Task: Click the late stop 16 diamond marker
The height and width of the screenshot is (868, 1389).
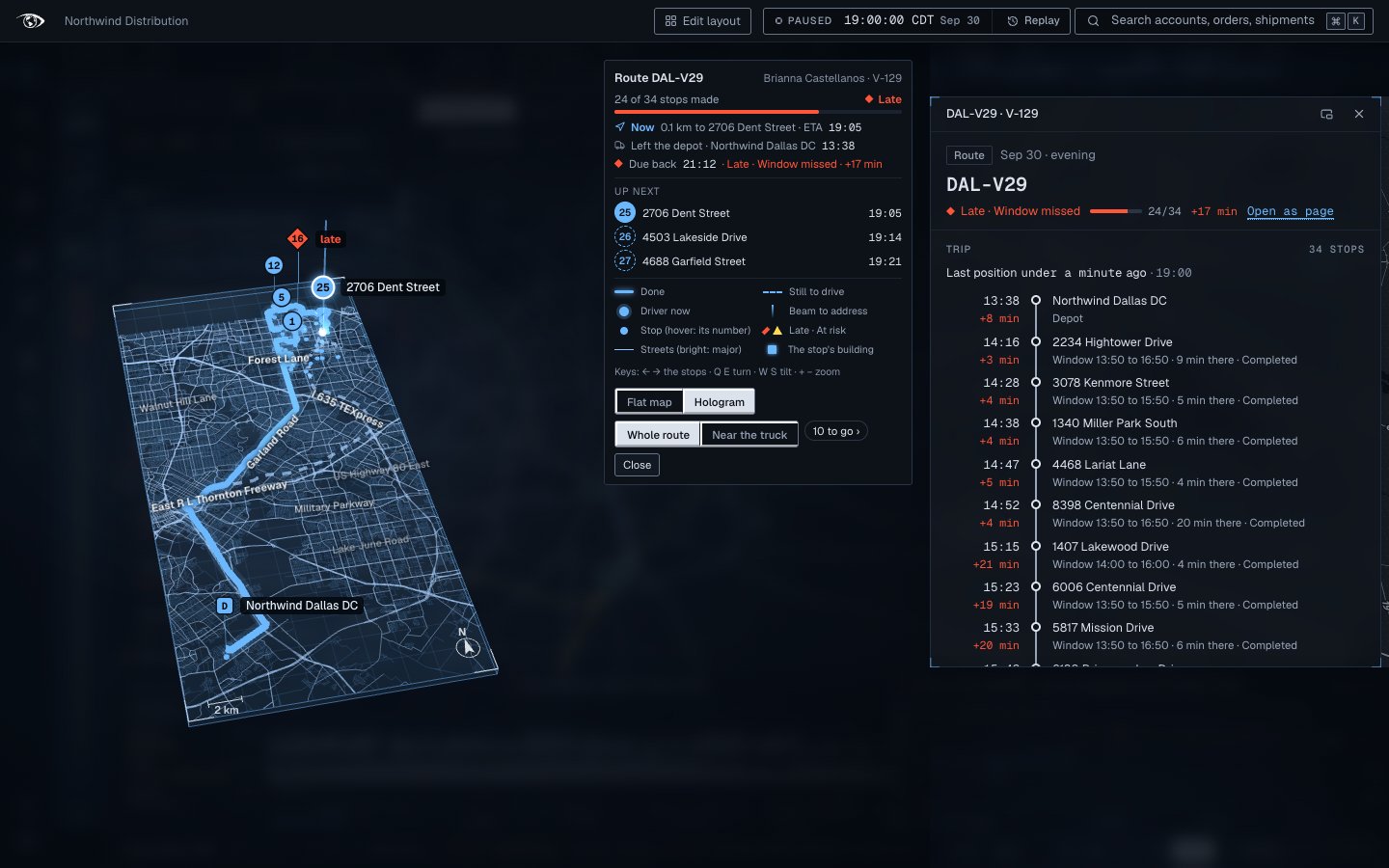Action: [x=297, y=238]
